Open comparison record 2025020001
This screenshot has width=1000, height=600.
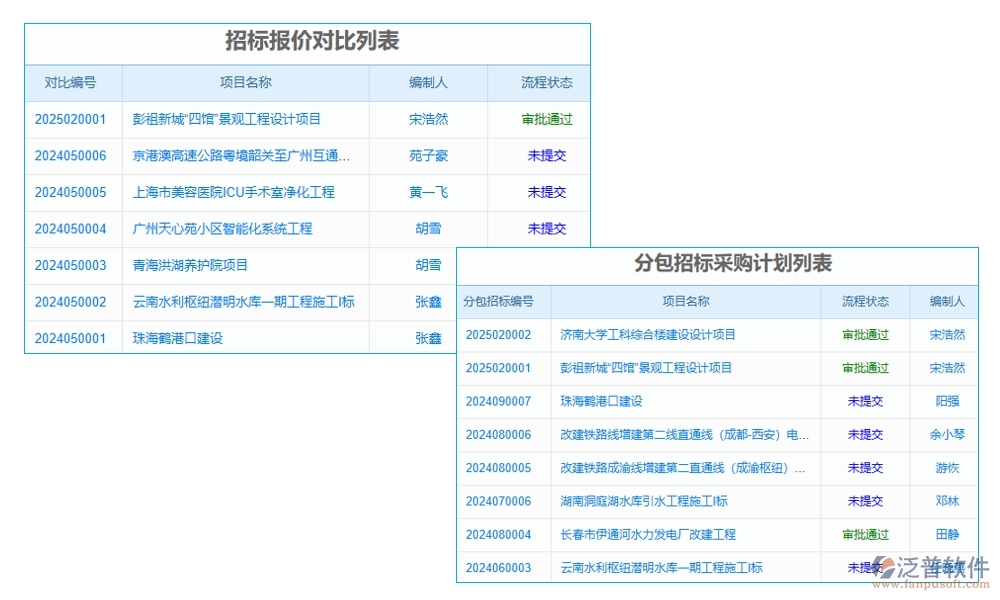(x=70, y=119)
